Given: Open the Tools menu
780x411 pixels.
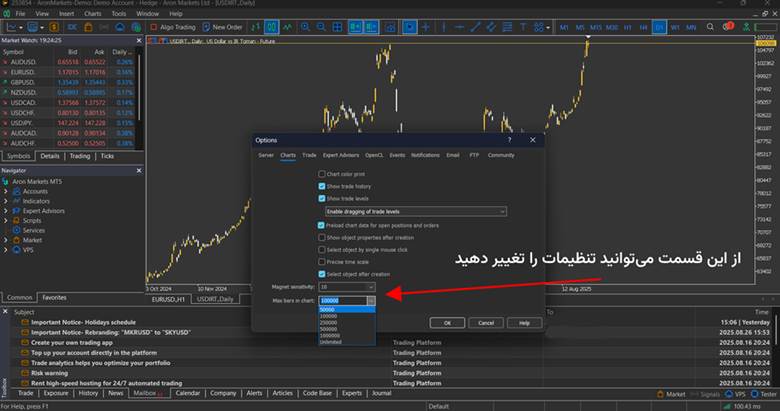Looking at the screenshot, I should pos(118,14).
